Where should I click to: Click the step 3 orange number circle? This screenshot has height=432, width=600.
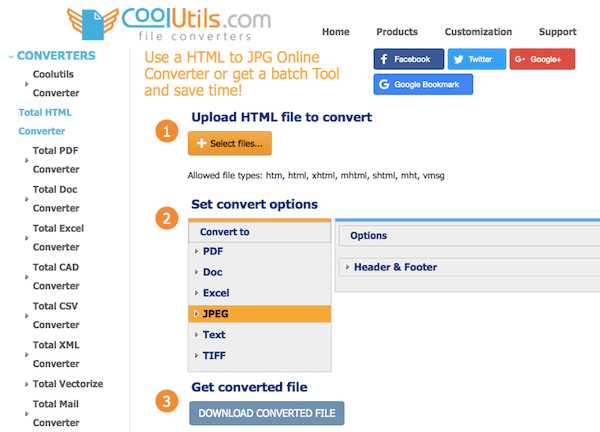[166, 401]
